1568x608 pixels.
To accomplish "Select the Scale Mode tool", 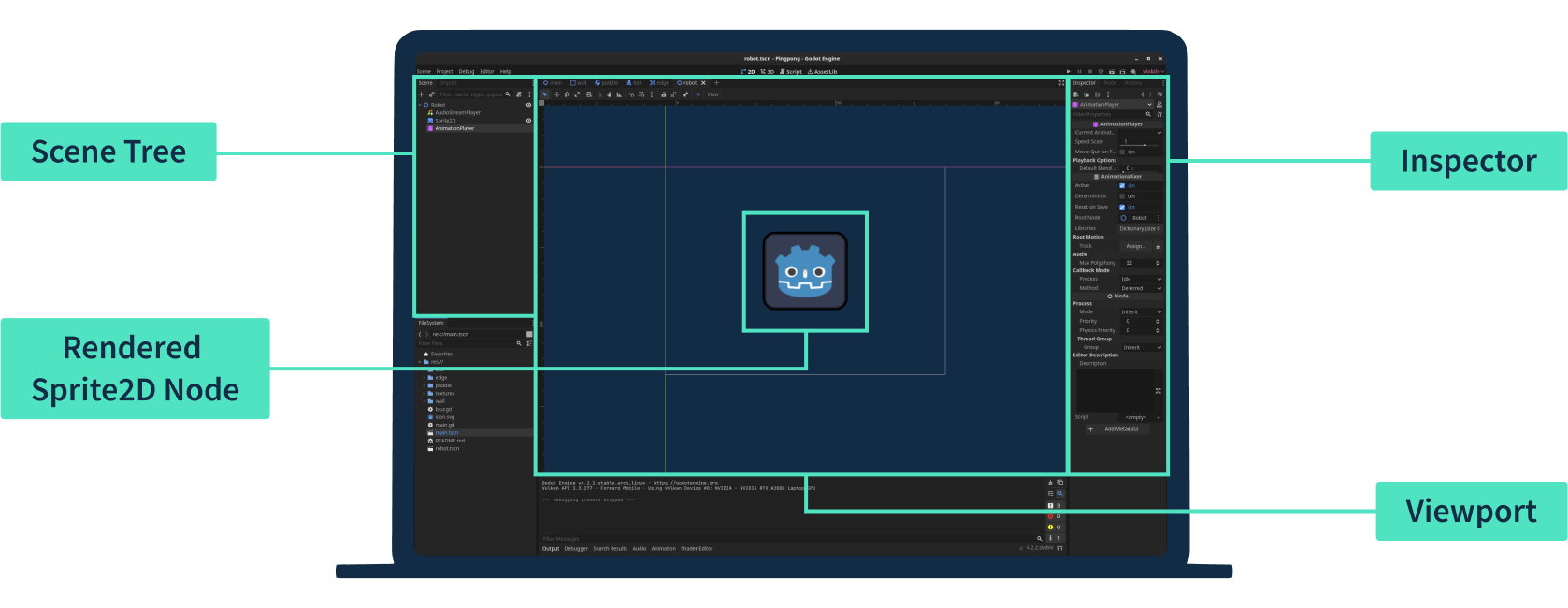I will click(x=577, y=94).
